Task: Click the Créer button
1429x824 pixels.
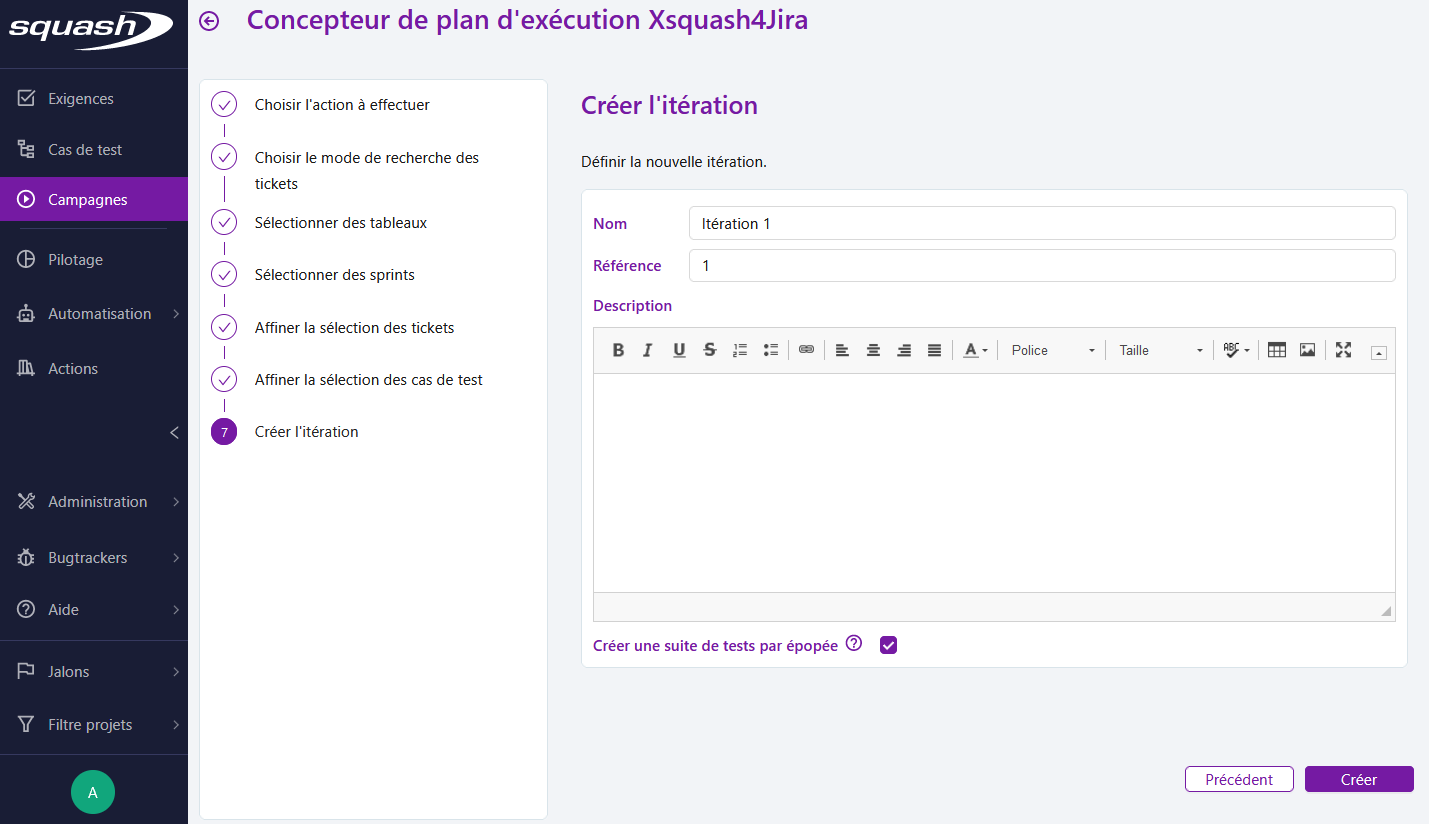Action: point(1359,779)
